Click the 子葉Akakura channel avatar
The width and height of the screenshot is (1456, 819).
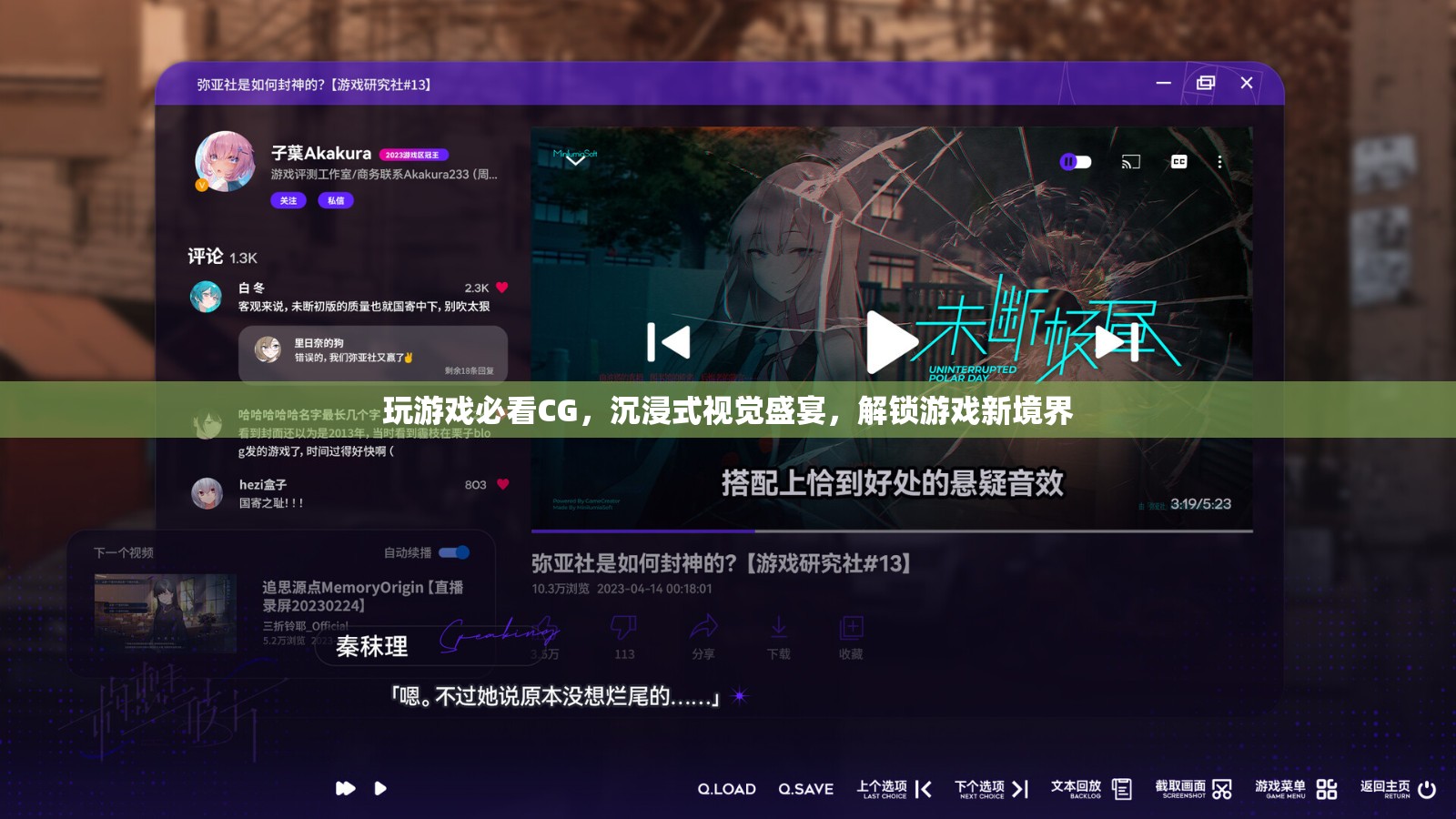[225, 161]
